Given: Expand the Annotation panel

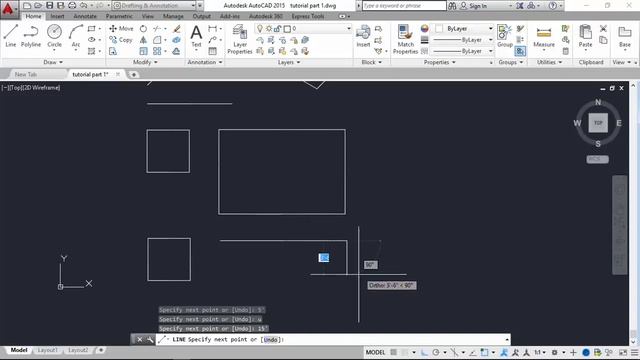Looking at the screenshot, I should tap(205, 62).
